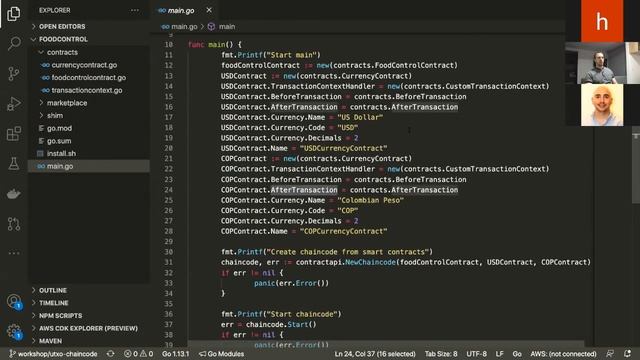
Task: Open the Search view icon
Action: 13,43
